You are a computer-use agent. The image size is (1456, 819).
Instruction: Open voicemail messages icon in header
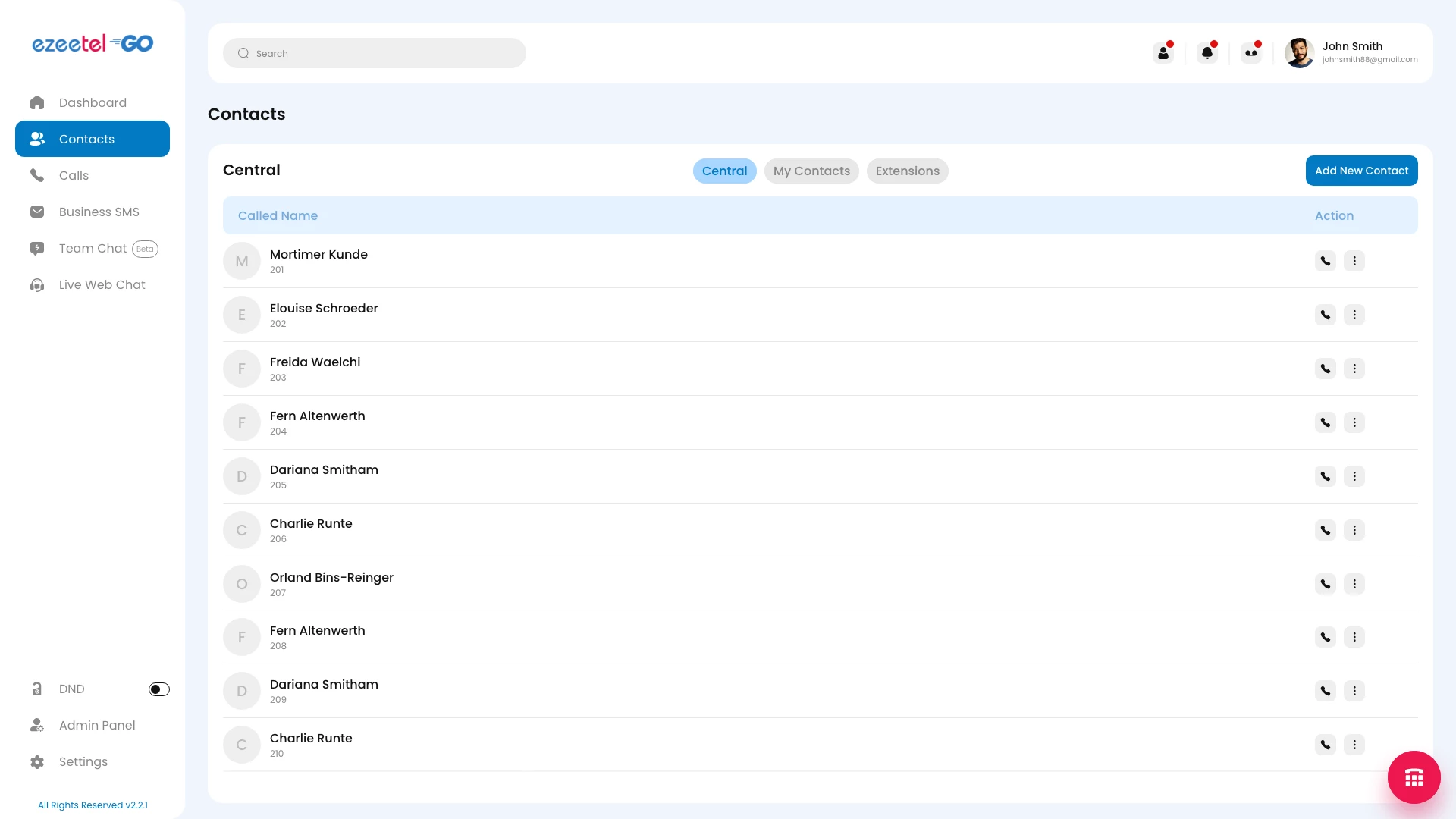coord(1251,53)
